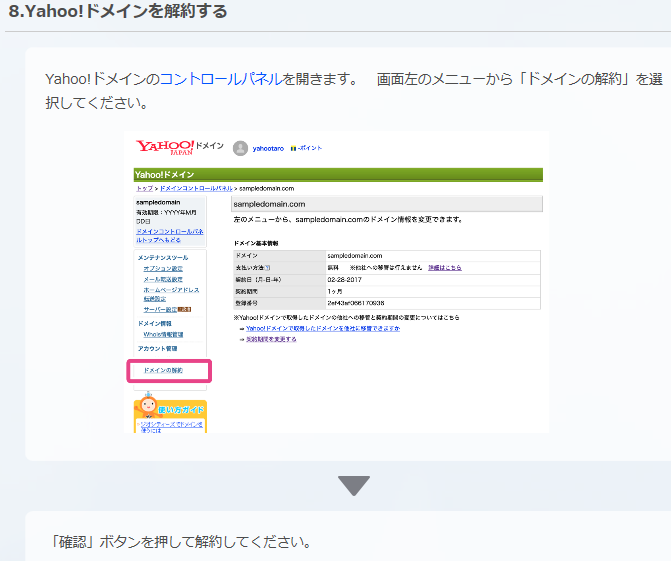Click the メンテナンスツール sidebar heading
Viewport: 671px width, 561px height.
163,258
